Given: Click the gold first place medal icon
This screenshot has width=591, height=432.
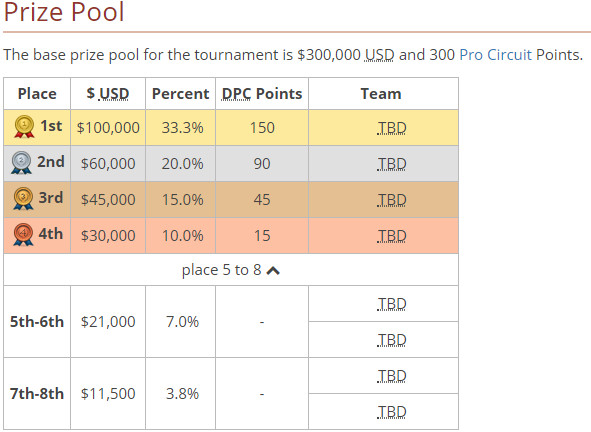Looking at the screenshot, I should coord(24,127).
